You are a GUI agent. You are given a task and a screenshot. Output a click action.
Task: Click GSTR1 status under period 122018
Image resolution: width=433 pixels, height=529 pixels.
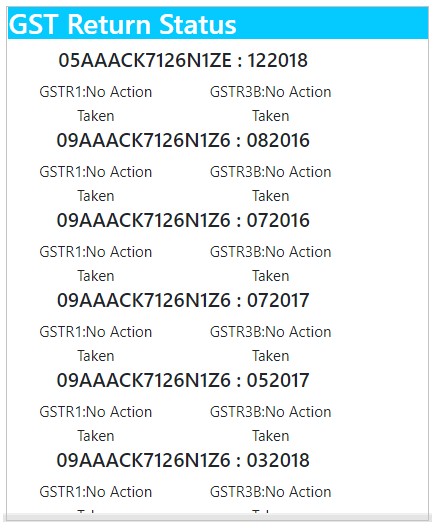tap(96, 104)
